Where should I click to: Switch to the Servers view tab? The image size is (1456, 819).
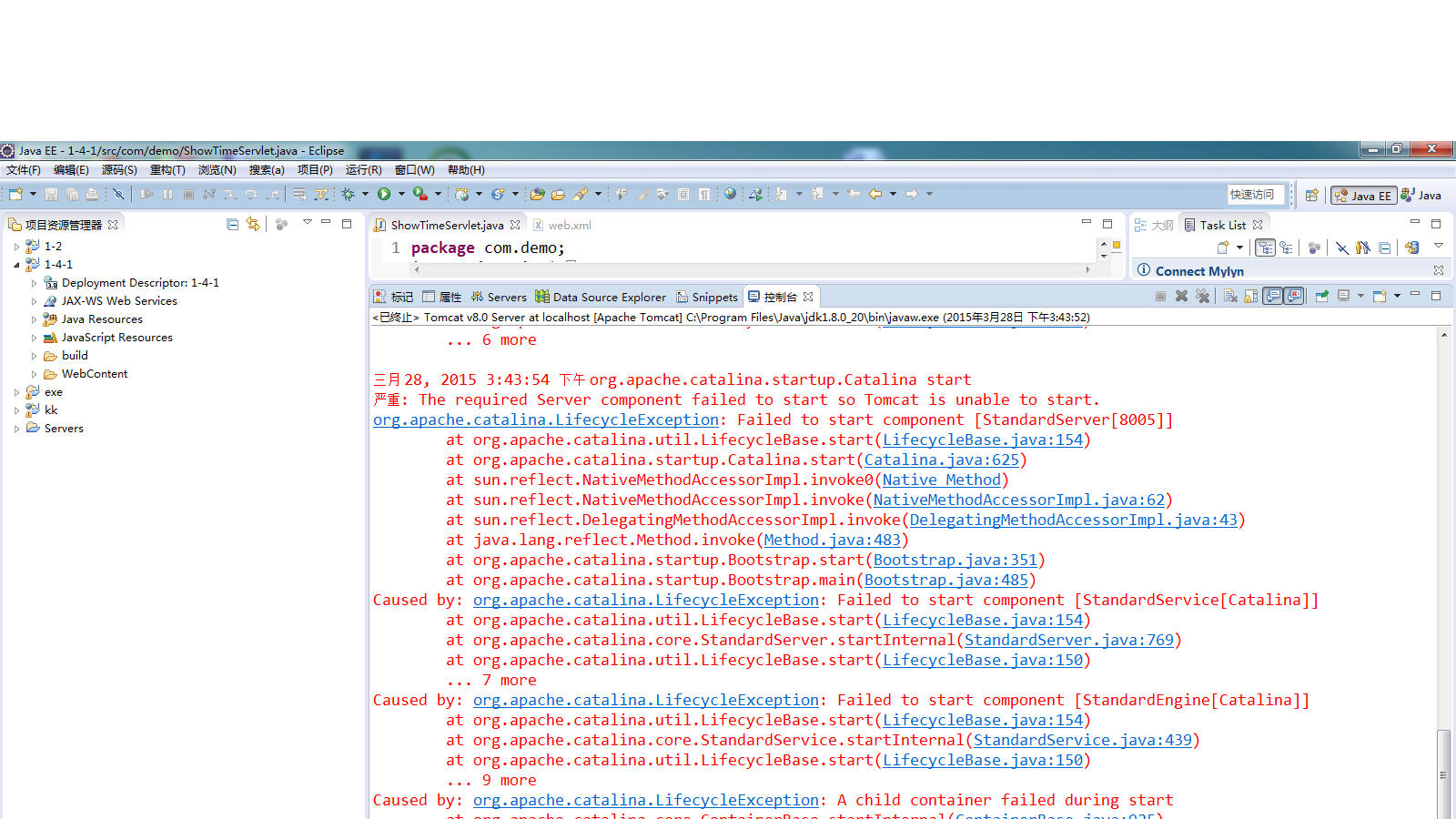499,297
